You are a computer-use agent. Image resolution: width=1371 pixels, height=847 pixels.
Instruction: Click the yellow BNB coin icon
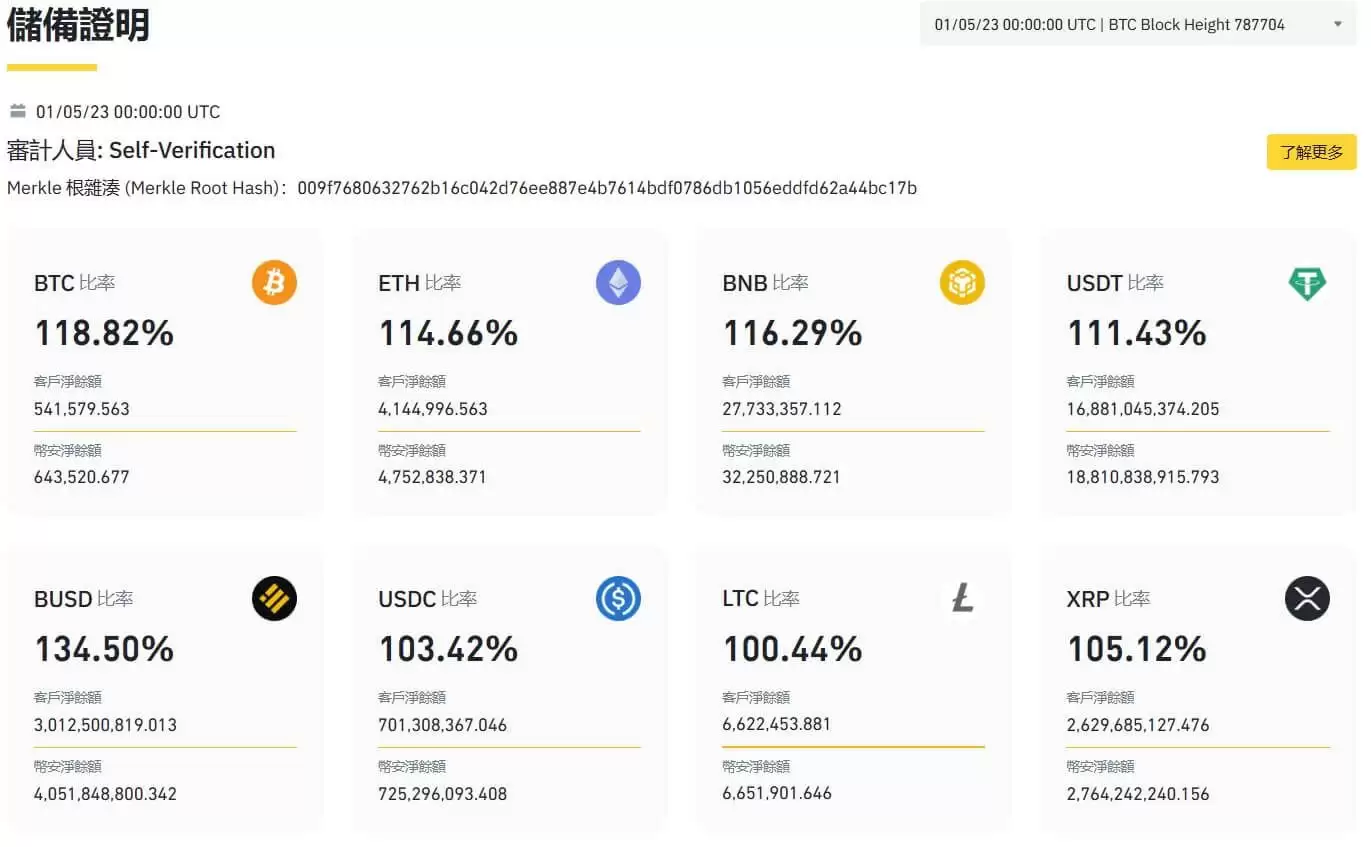click(962, 283)
